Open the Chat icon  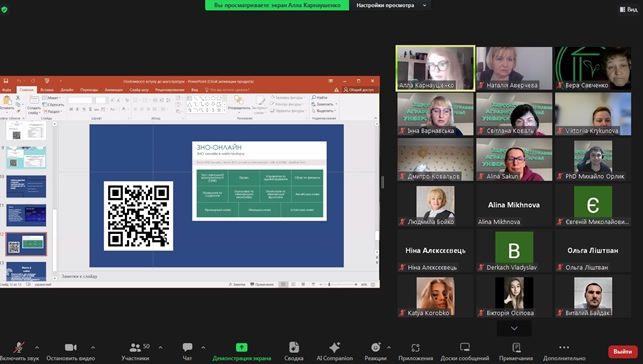click(187, 348)
